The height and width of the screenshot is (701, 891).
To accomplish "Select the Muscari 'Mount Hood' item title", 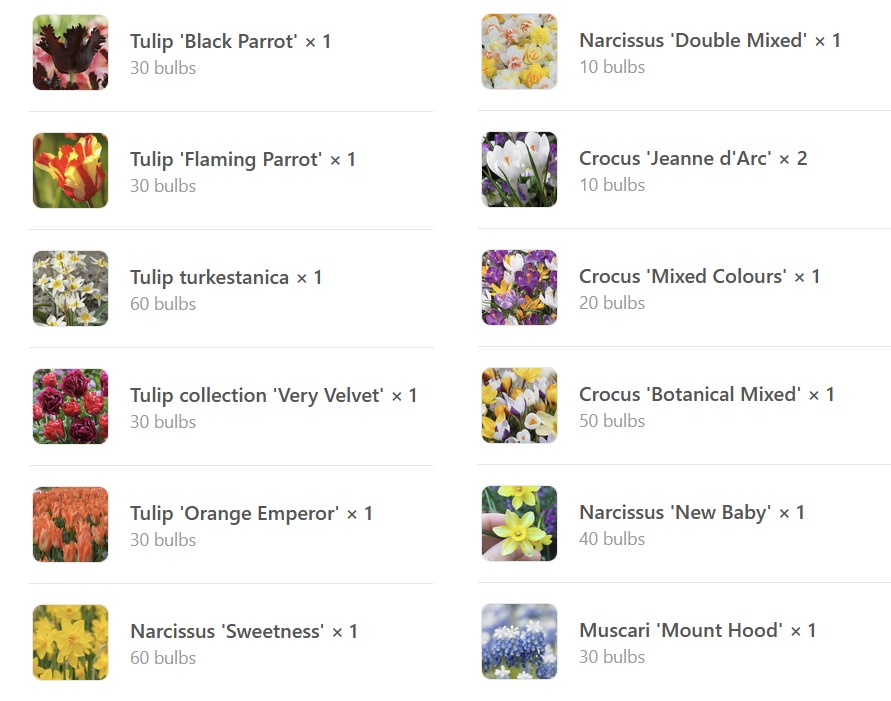I will (x=680, y=631).
